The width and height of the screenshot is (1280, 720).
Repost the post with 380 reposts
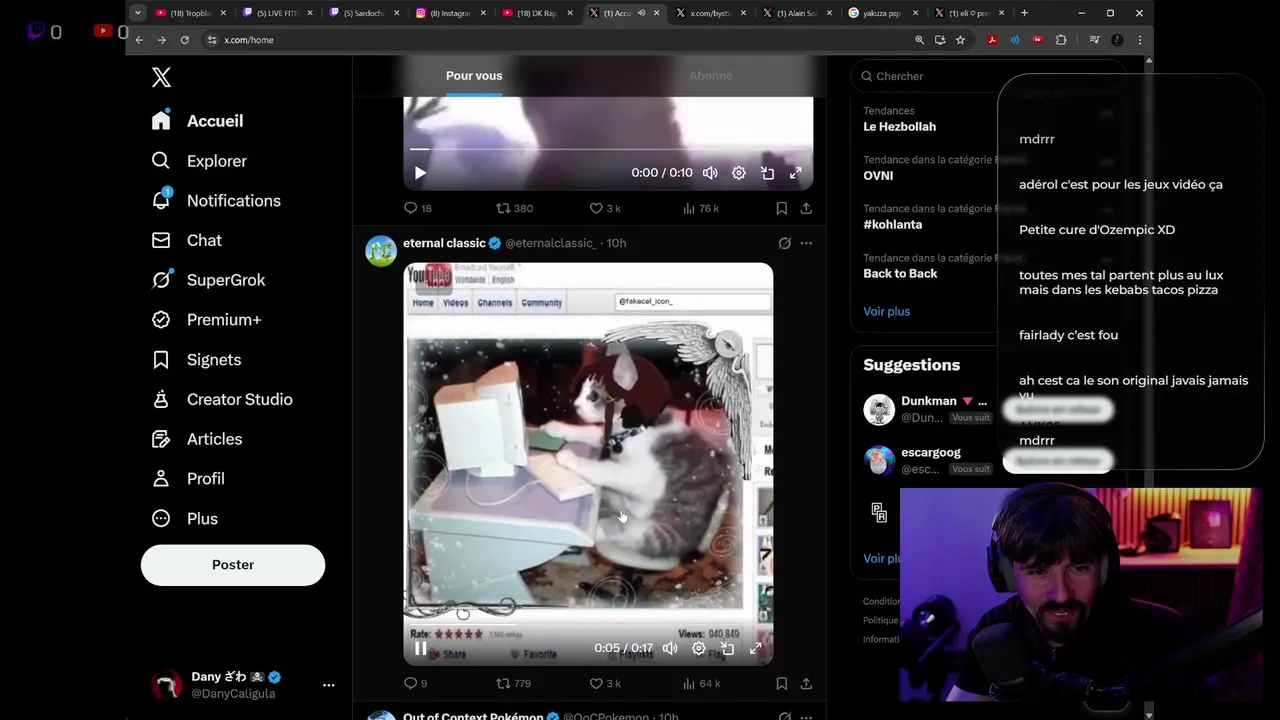click(x=515, y=208)
